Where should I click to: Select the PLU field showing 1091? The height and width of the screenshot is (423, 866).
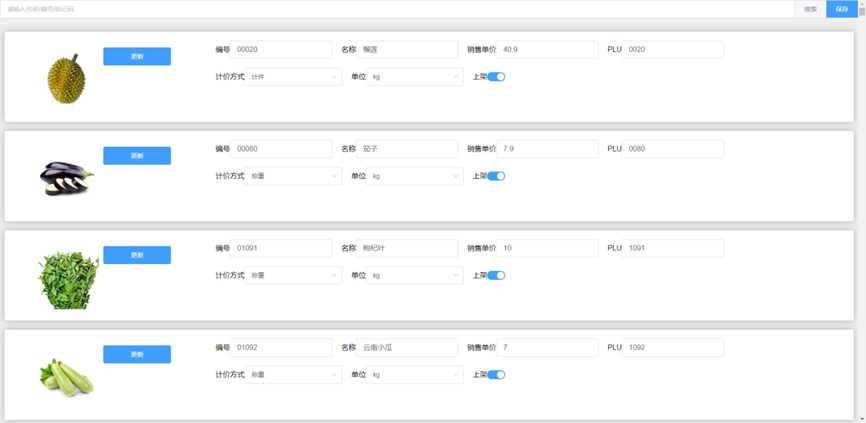pos(672,248)
